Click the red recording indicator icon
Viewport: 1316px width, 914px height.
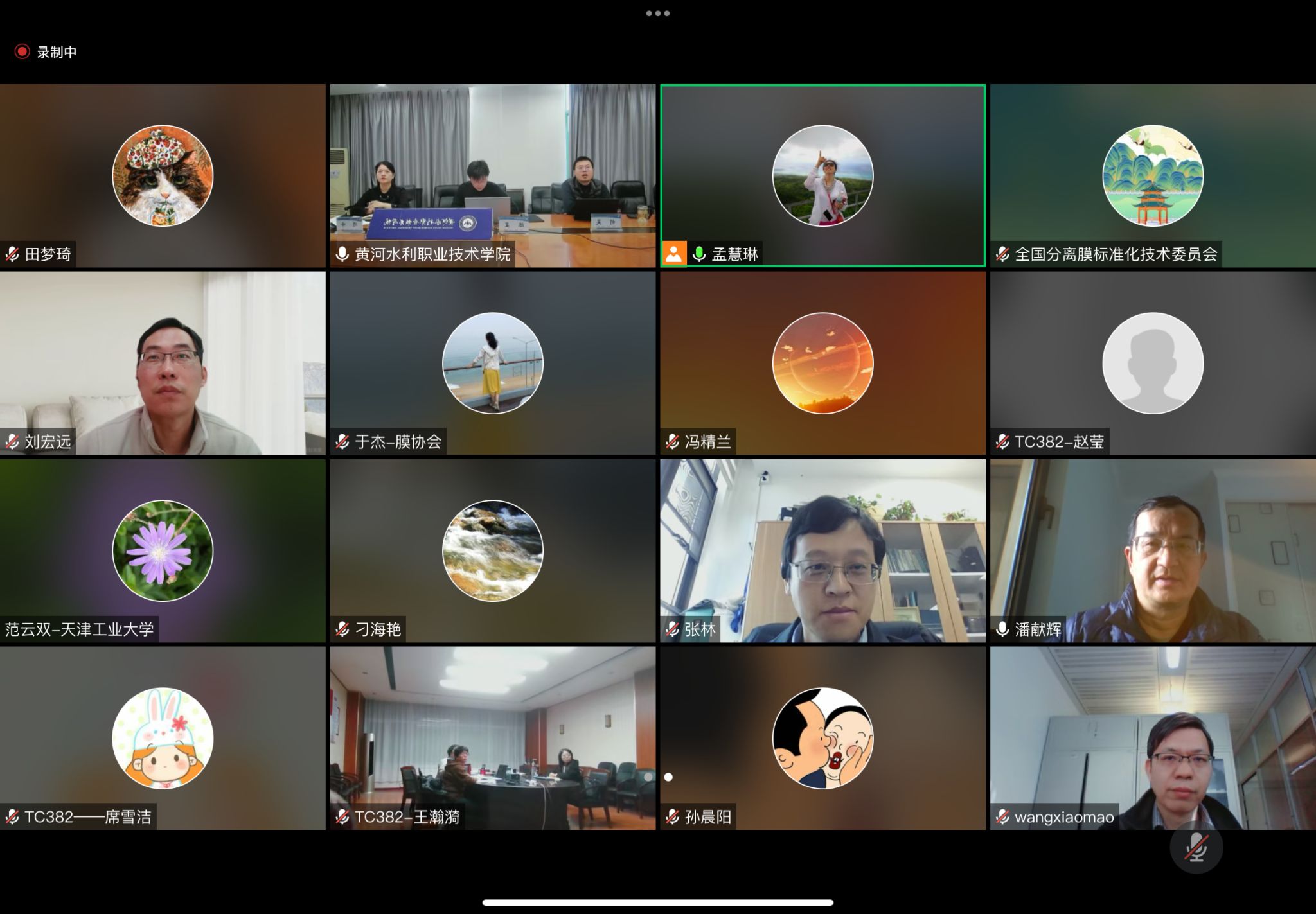22,51
